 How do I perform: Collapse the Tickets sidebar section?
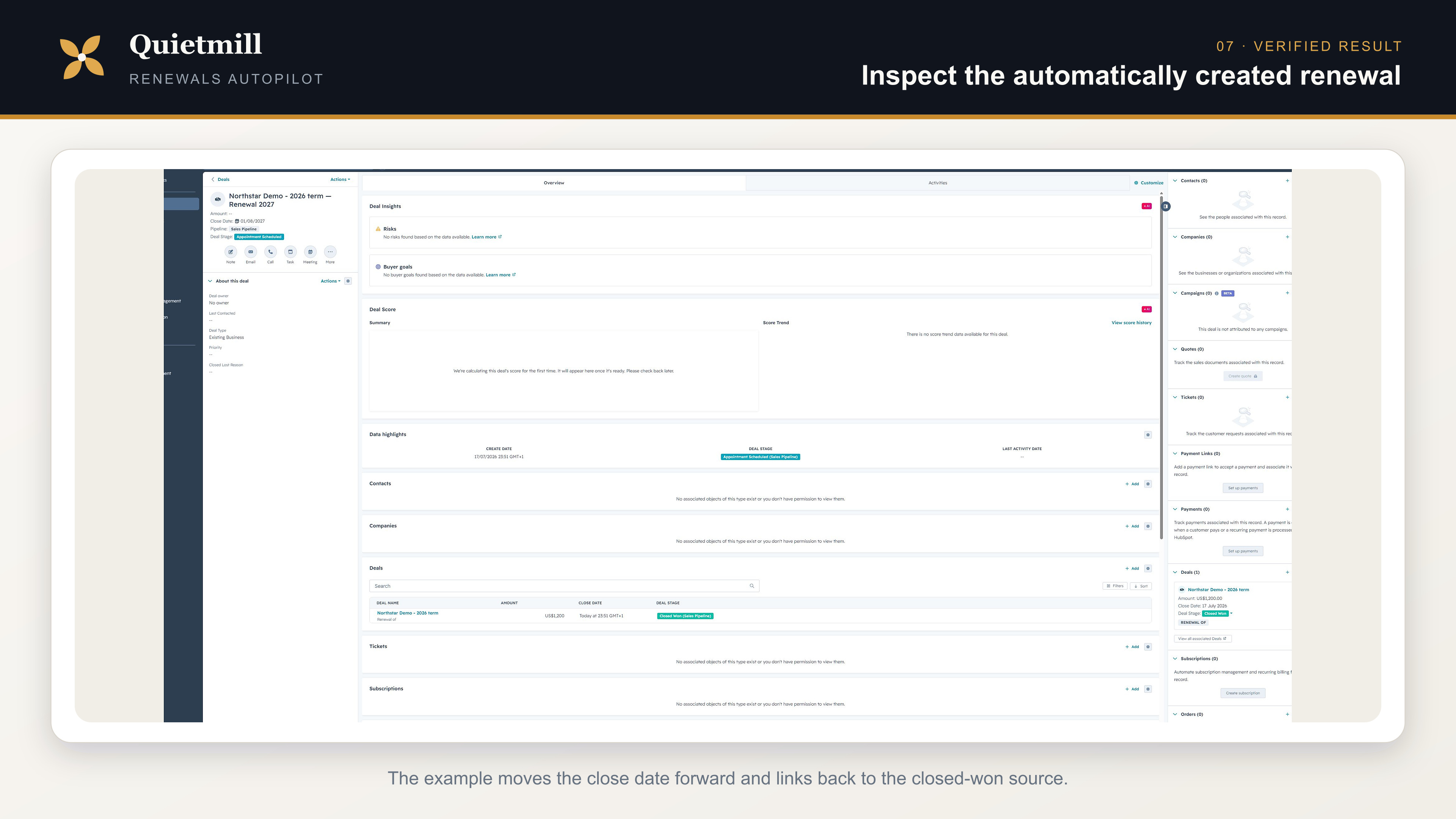click(1175, 397)
